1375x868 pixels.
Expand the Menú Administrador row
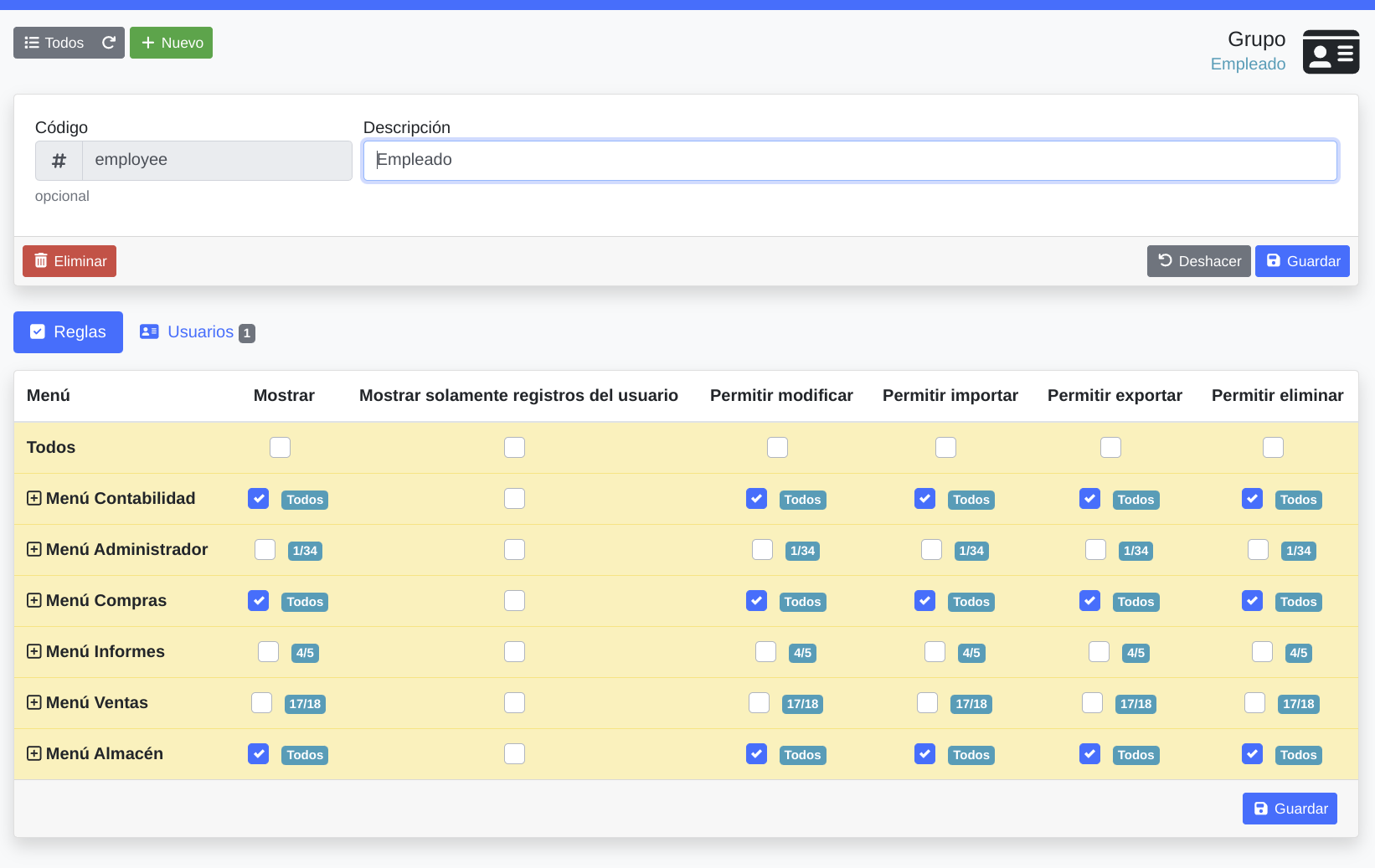tap(34, 550)
